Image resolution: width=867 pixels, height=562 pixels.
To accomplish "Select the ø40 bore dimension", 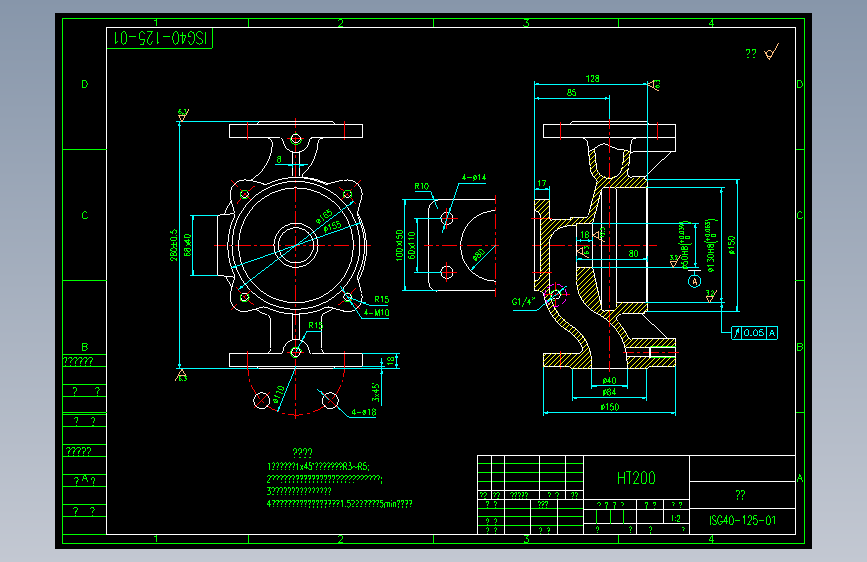I will (x=609, y=380).
